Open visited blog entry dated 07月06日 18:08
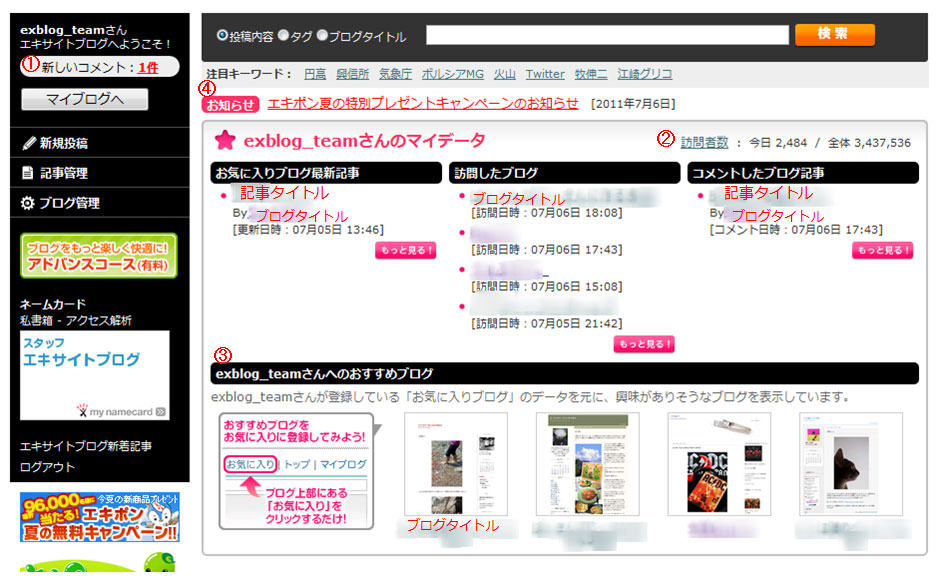Image resolution: width=941 pixels, height=581 pixels. pos(564,197)
